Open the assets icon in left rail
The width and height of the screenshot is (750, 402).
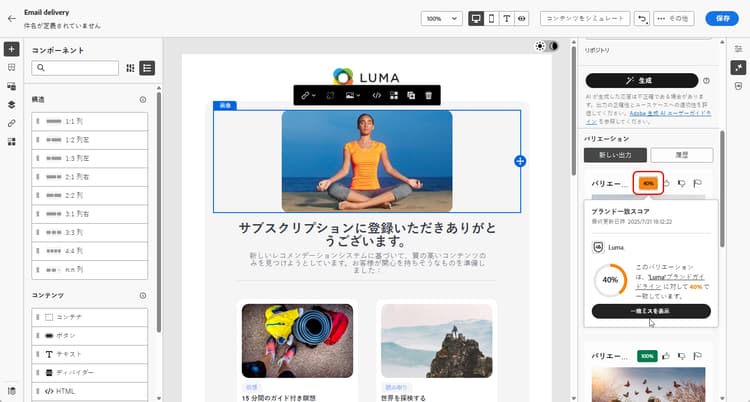point(11,86)
